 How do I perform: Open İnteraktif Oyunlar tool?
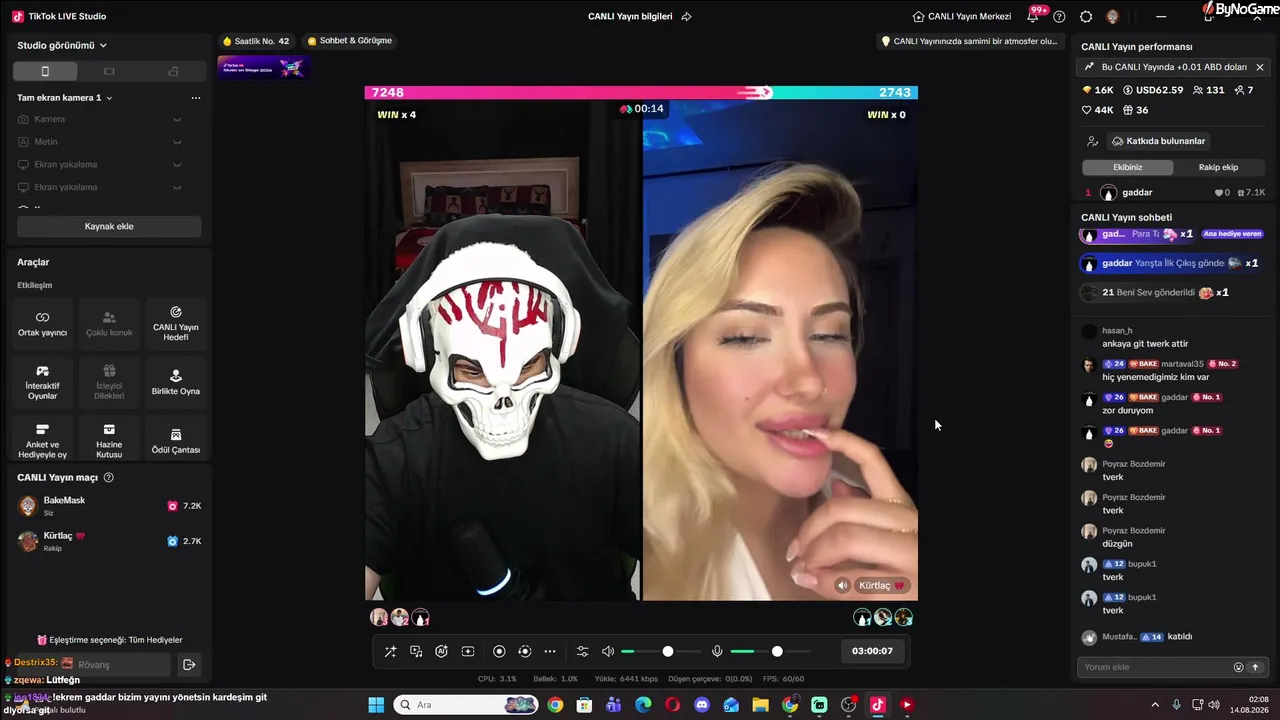click(x=43, y=382)
